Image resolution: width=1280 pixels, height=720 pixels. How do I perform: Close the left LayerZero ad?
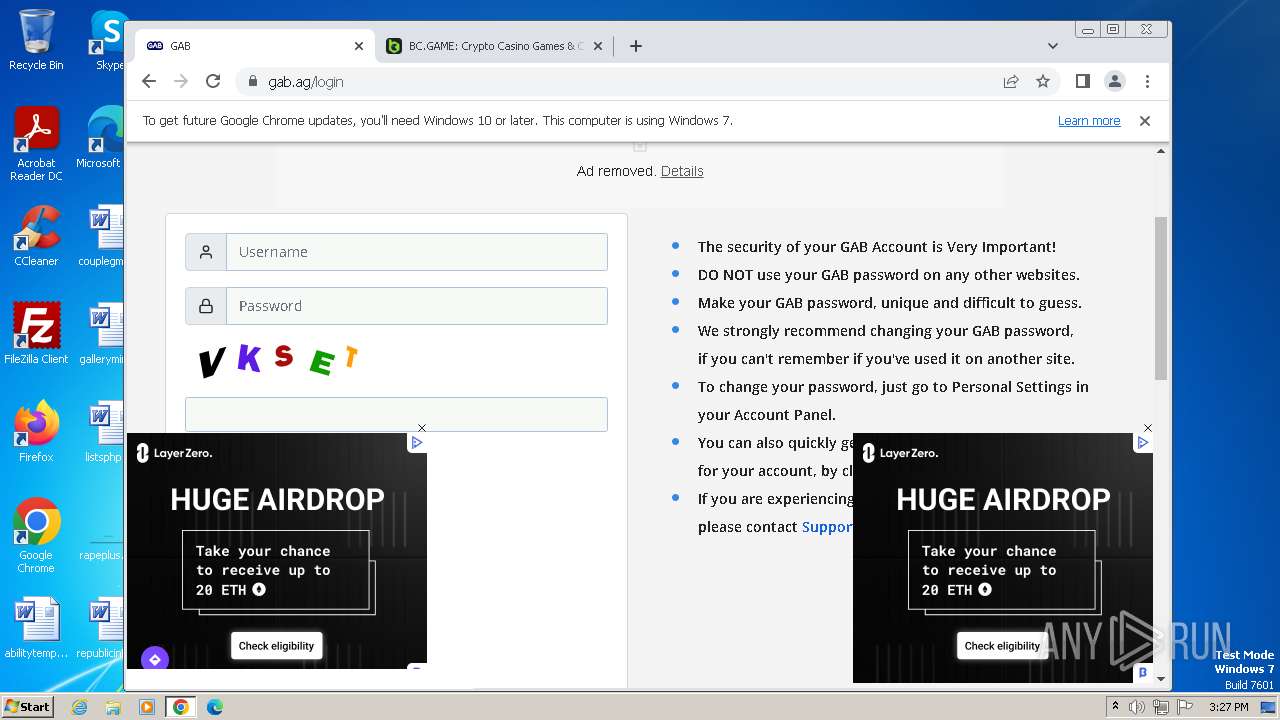coord(422,428)
